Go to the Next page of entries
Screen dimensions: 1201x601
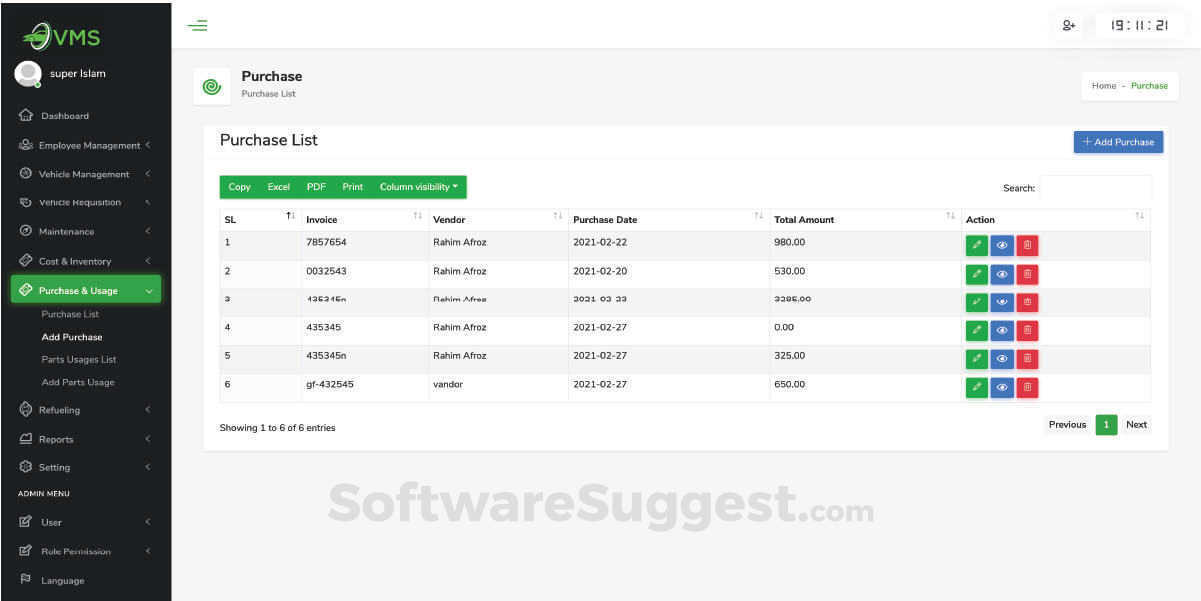tap(1136, 424)
